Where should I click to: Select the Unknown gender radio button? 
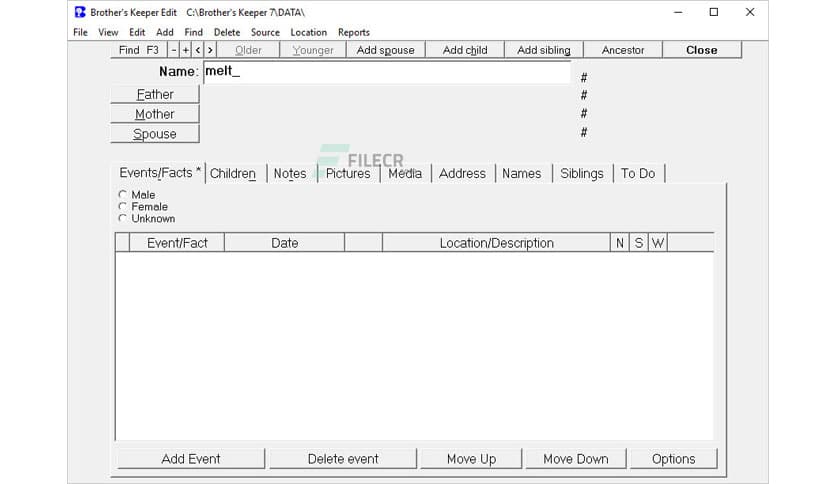click(123, 218)
